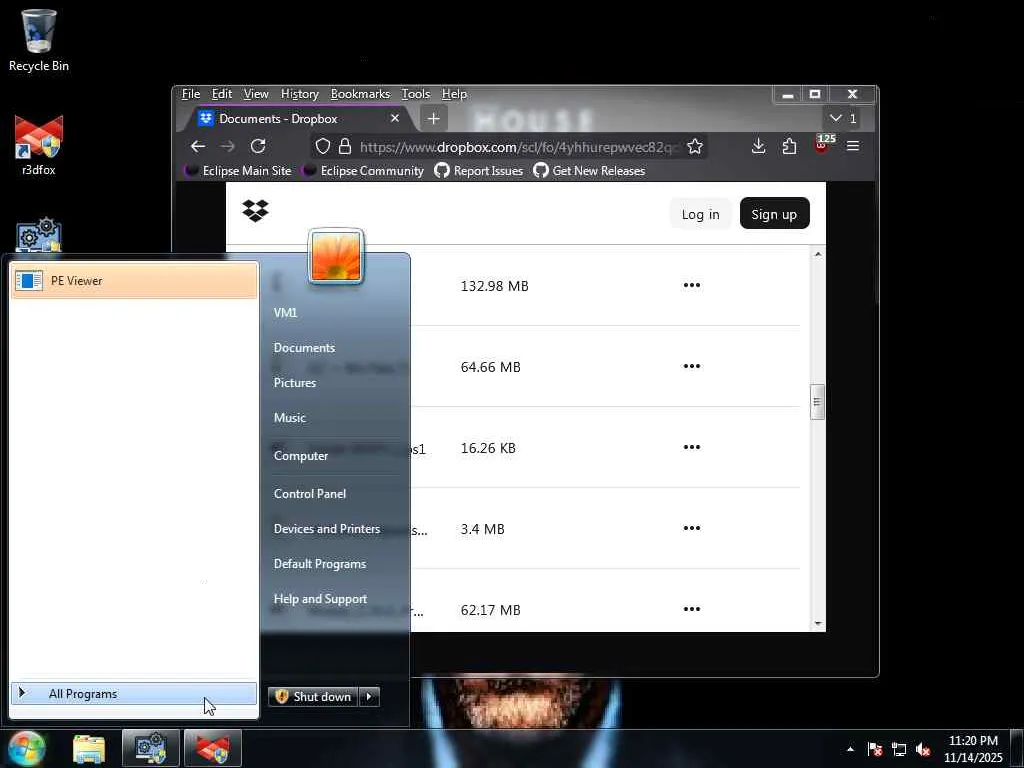Close the Documents - Dropbox tab
The height and width of the screenshot is (768, 1024).
[394, 118]
